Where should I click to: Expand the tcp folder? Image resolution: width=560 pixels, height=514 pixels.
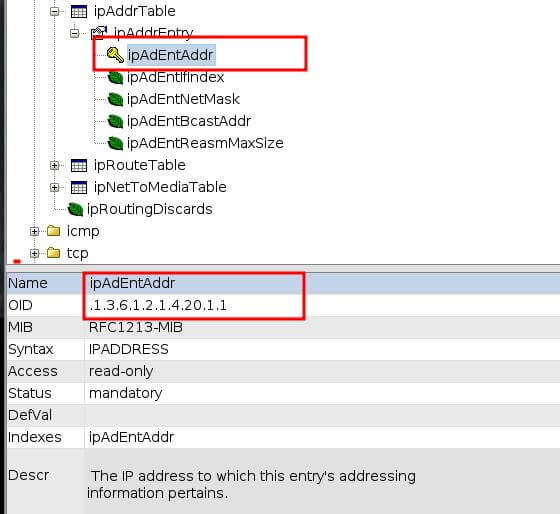tap(34, 254)
